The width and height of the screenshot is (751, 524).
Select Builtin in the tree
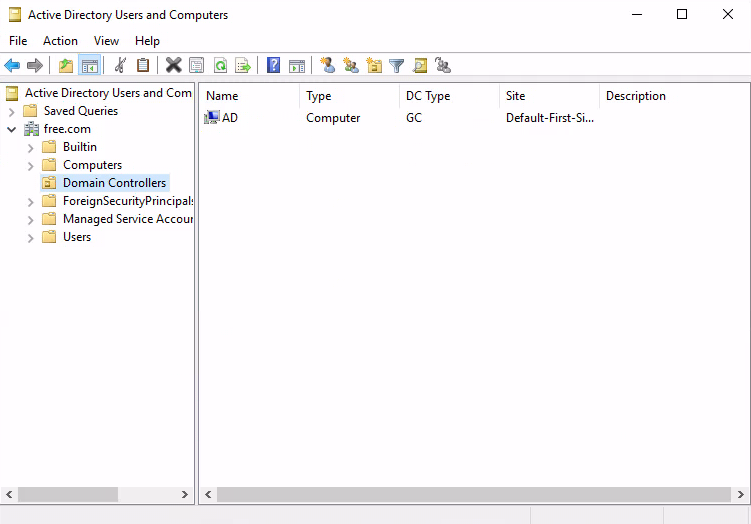pos(80,147)
